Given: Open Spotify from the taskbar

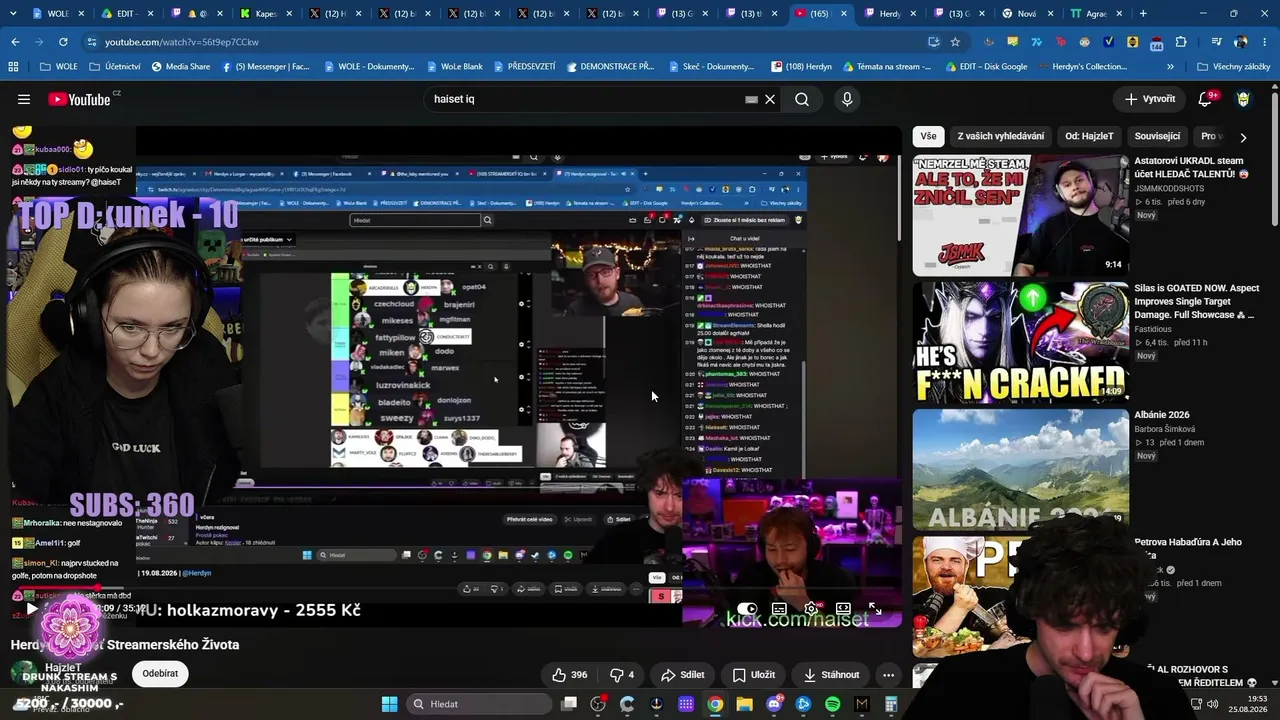Looking at the screenshot, I should coord(833,704).
